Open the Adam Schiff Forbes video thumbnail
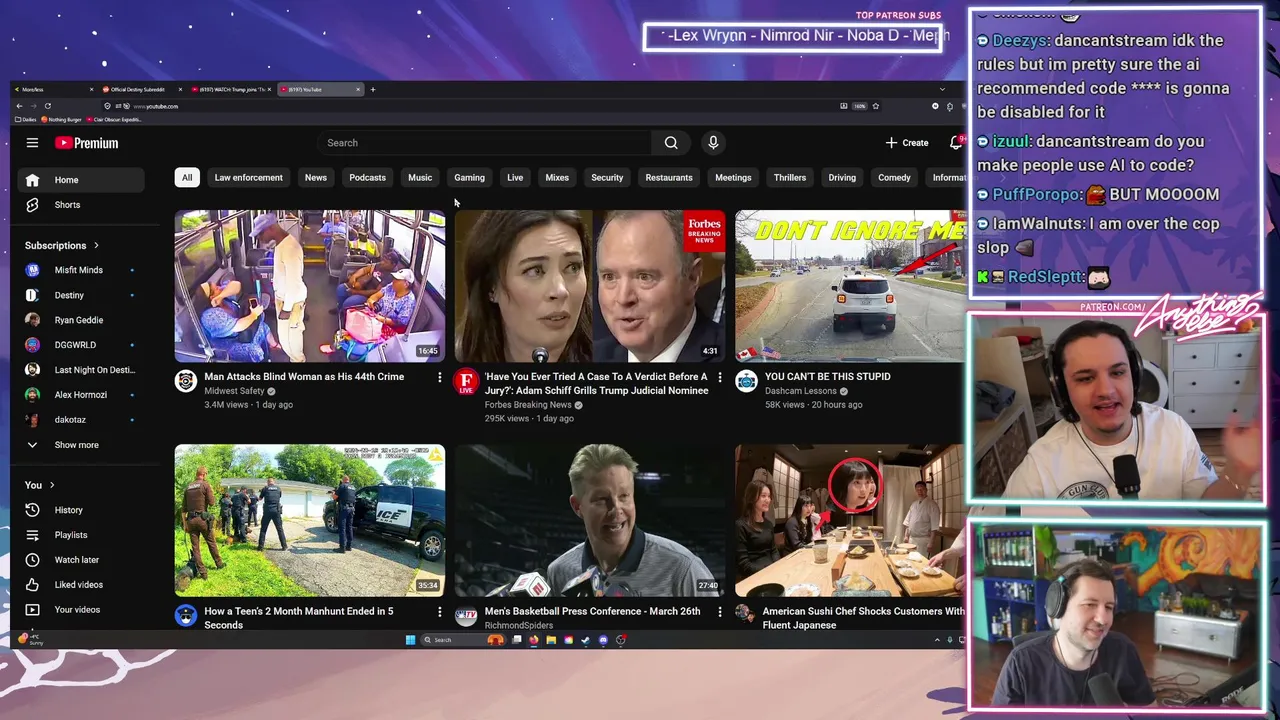The width and height of the screenshot is (1280, 720). (590, 286)
